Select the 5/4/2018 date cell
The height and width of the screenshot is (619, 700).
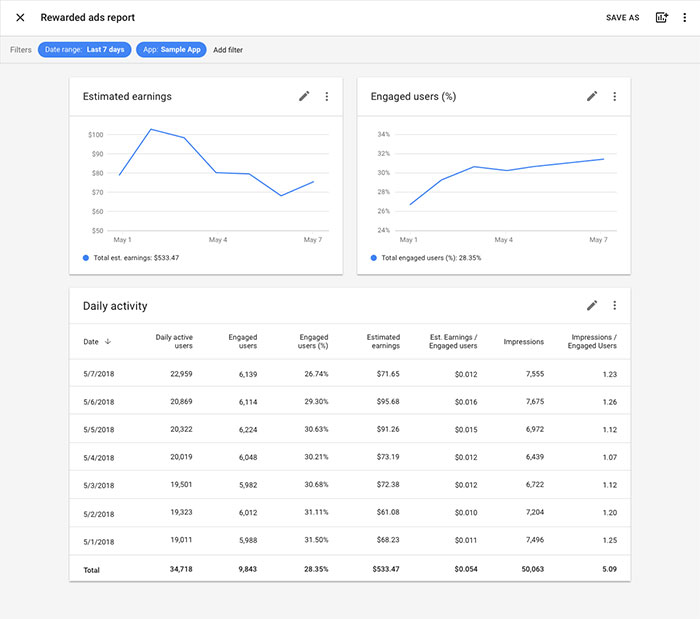(x=99, y=458)
